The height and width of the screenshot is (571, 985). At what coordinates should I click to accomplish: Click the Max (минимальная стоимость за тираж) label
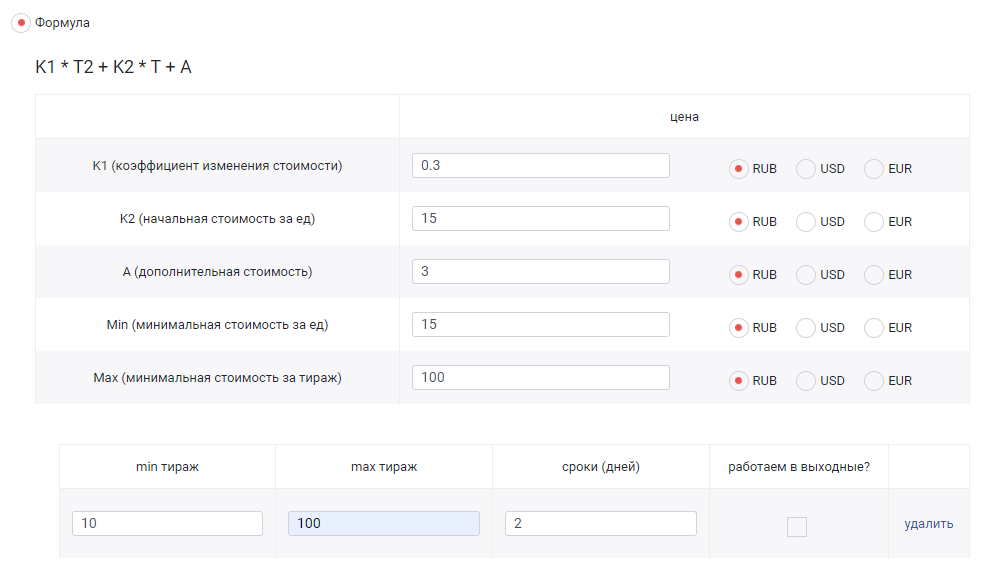click(x=217, y=378)
